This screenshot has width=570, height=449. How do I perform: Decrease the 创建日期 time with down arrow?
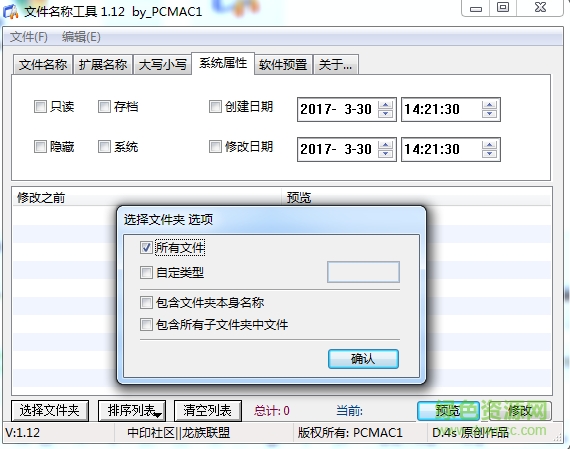[x=489, y=113]
